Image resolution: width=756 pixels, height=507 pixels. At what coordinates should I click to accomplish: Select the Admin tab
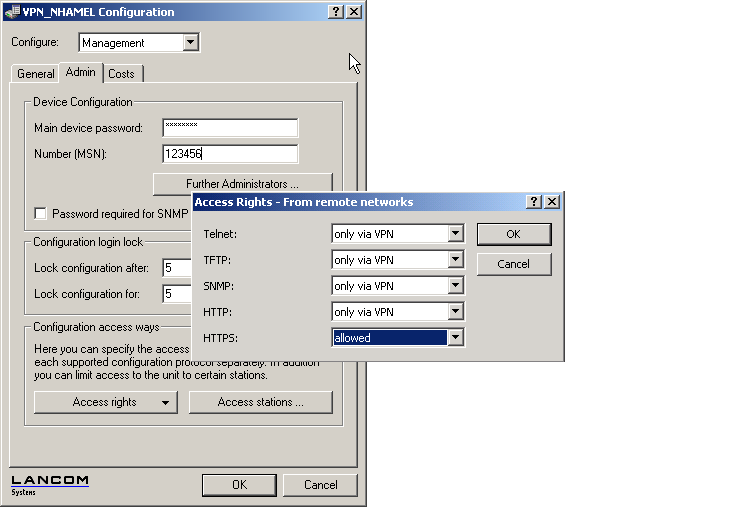pyautogui.click(x=80, y=73)
